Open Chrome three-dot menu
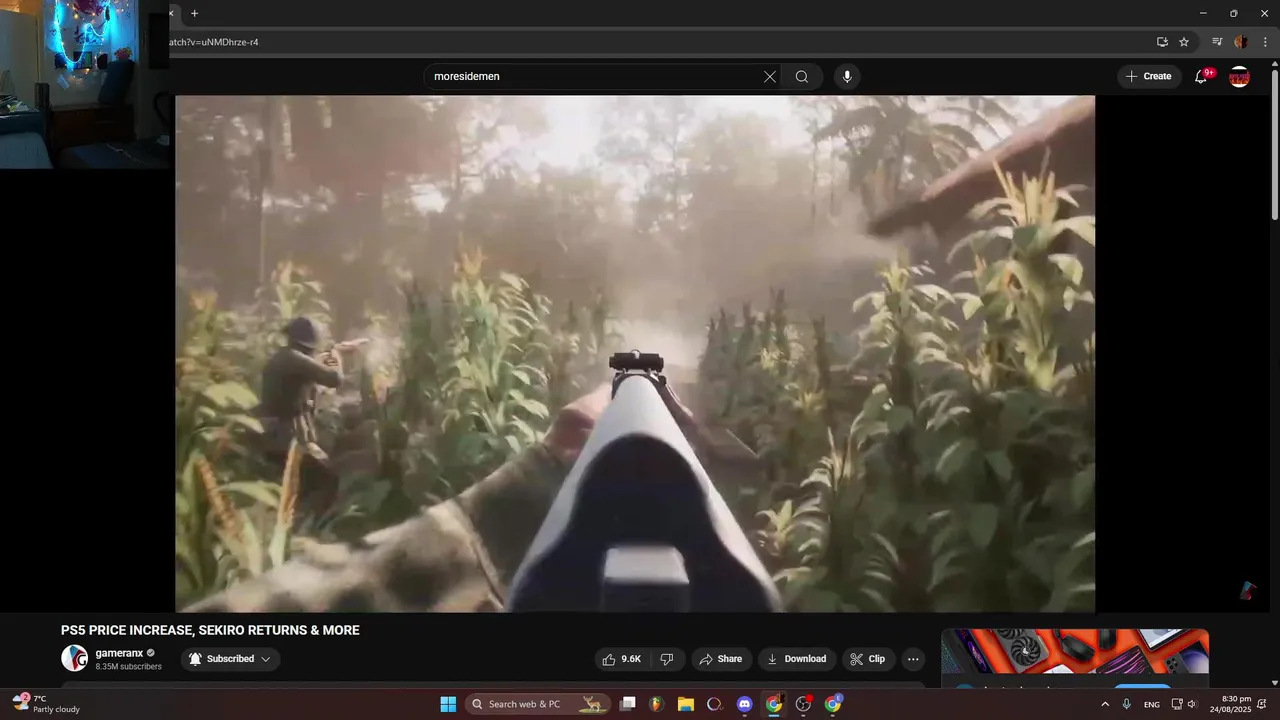This screenshot has width=1280, height=720. click(1265, 42)
